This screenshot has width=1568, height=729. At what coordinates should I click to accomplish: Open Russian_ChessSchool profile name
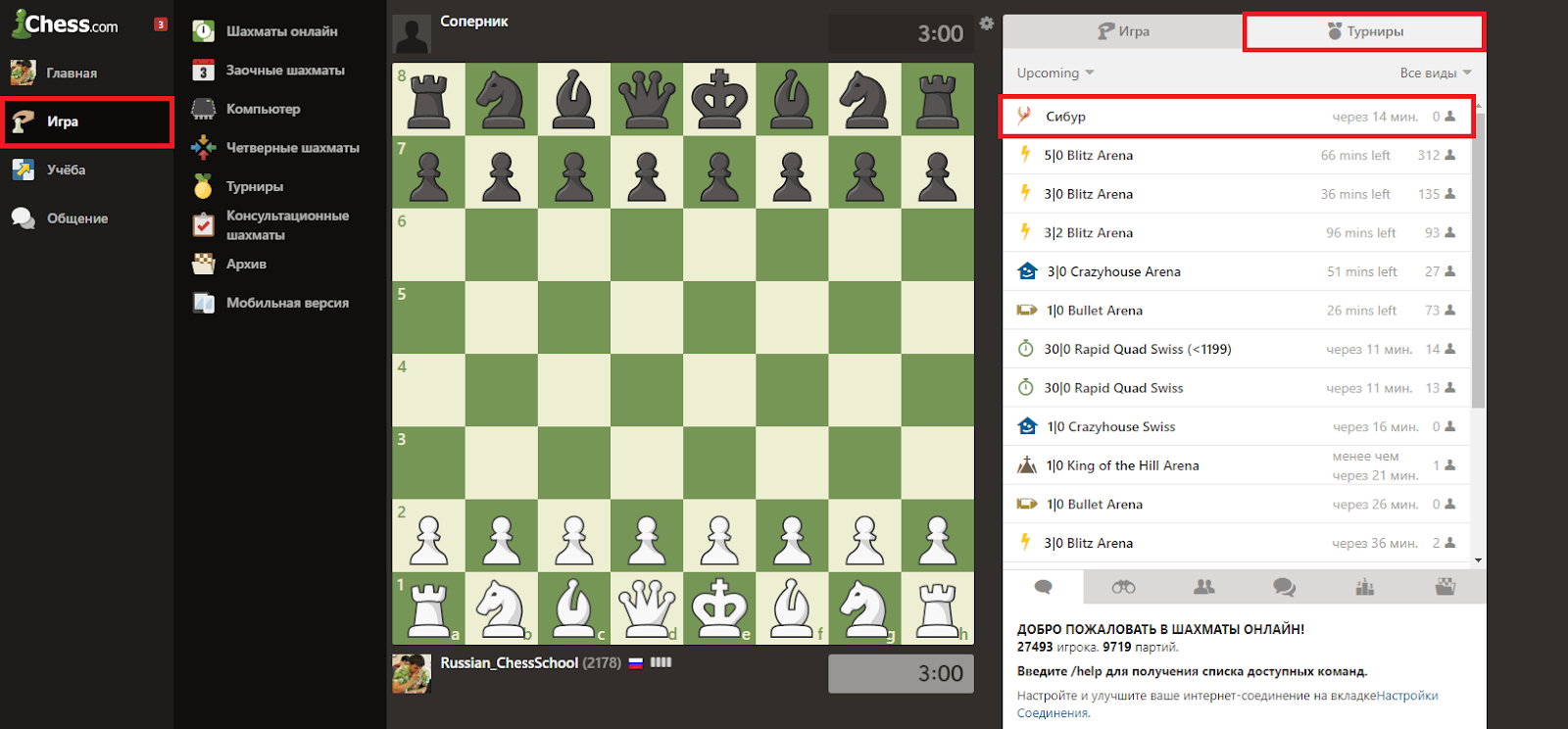pos(509,663)
